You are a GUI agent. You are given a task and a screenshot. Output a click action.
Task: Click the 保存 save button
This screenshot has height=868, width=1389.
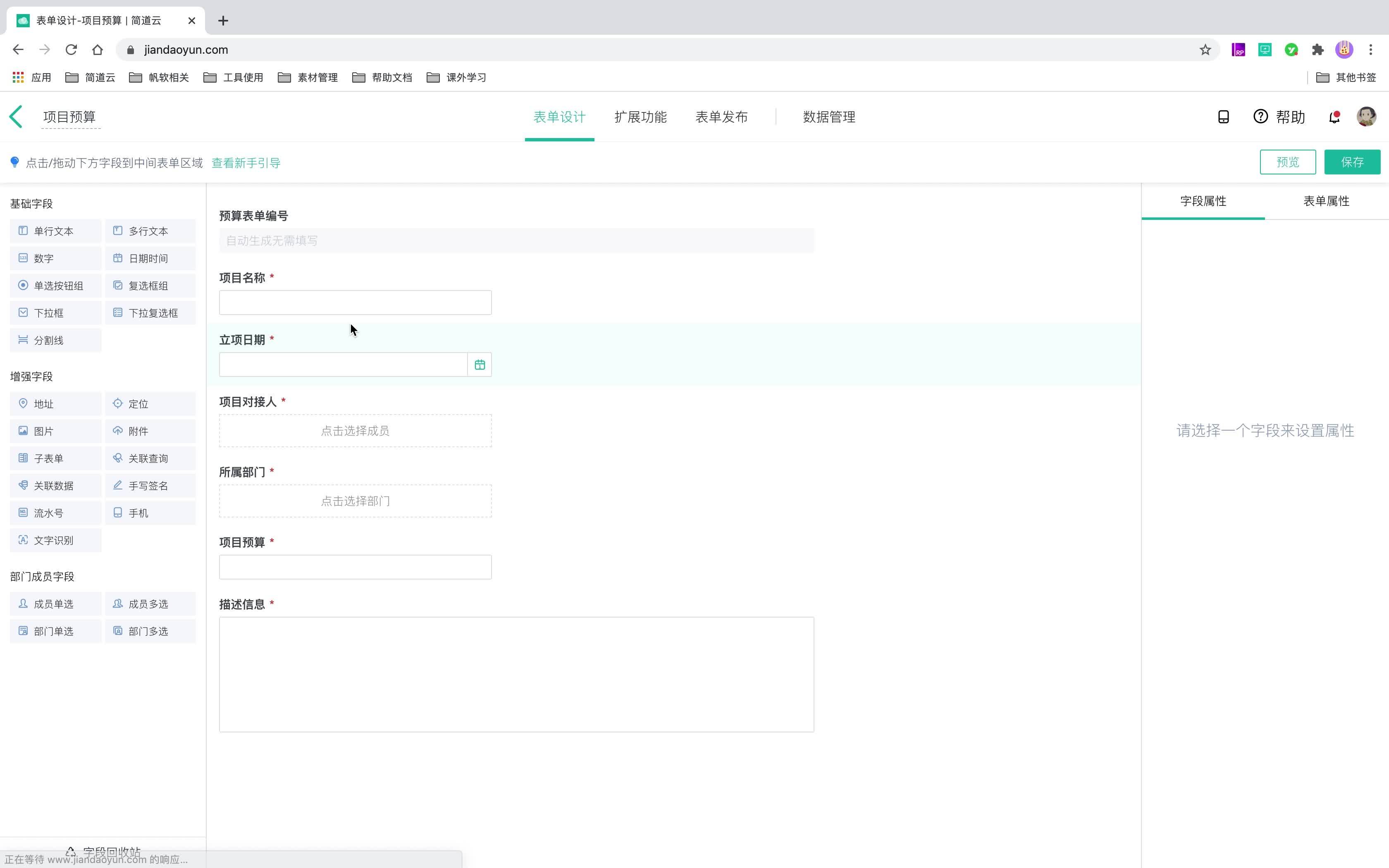pyautogui.click(x=1352, y=162)
